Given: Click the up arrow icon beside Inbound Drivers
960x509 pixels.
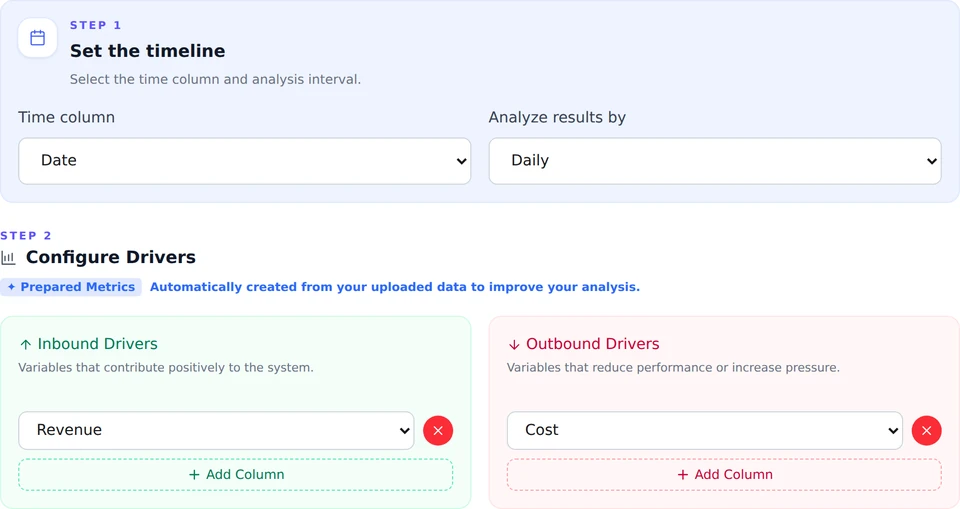Looking at the screenshot, I should (x=26, y=345).
